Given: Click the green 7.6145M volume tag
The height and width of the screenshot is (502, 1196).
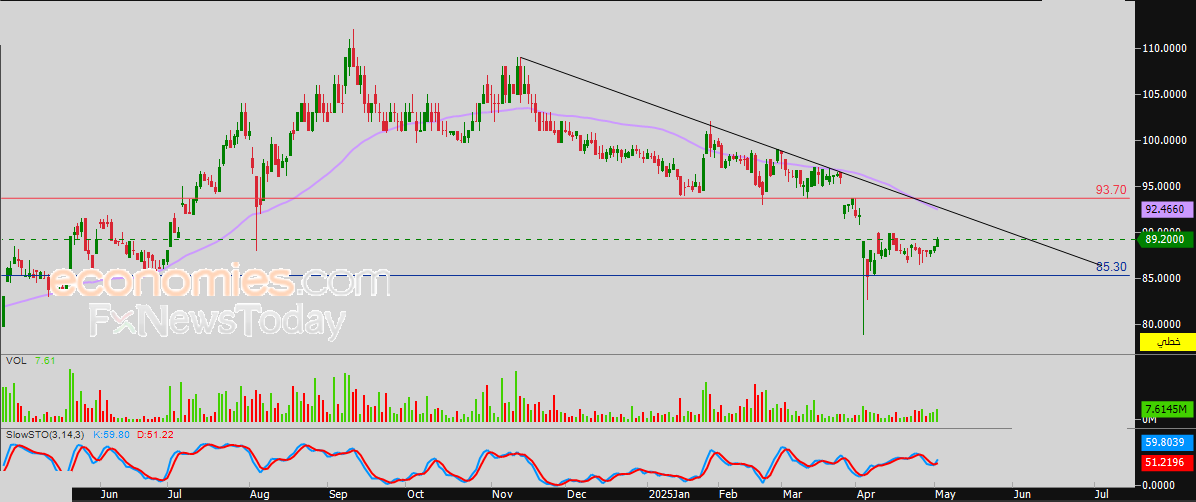Looking at the screenshot, I should point(1165,410).
